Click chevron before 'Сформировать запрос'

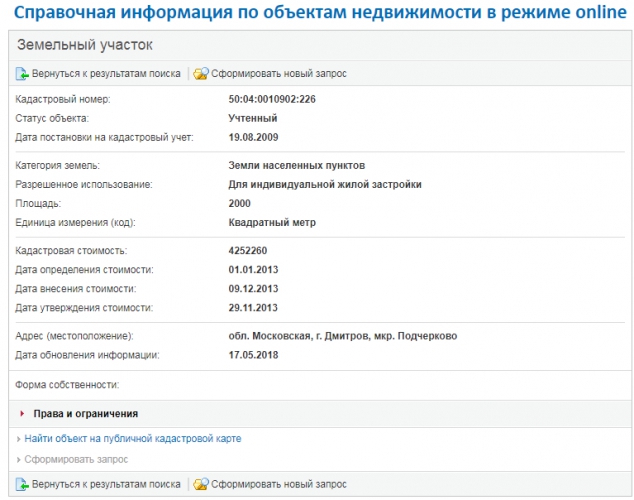pos(19,460)
